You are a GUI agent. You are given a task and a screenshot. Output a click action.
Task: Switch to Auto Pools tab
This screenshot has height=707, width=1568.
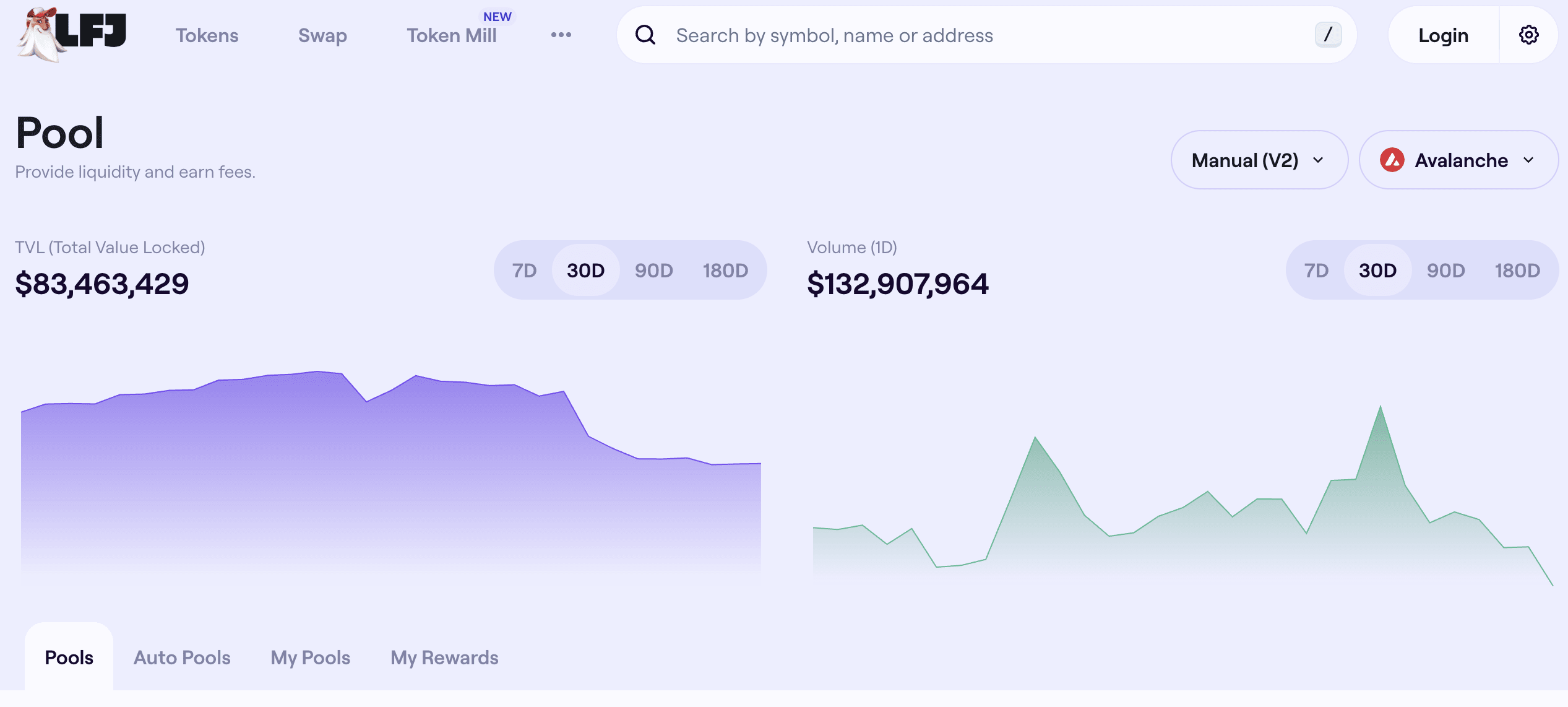[x=182, y=657]
